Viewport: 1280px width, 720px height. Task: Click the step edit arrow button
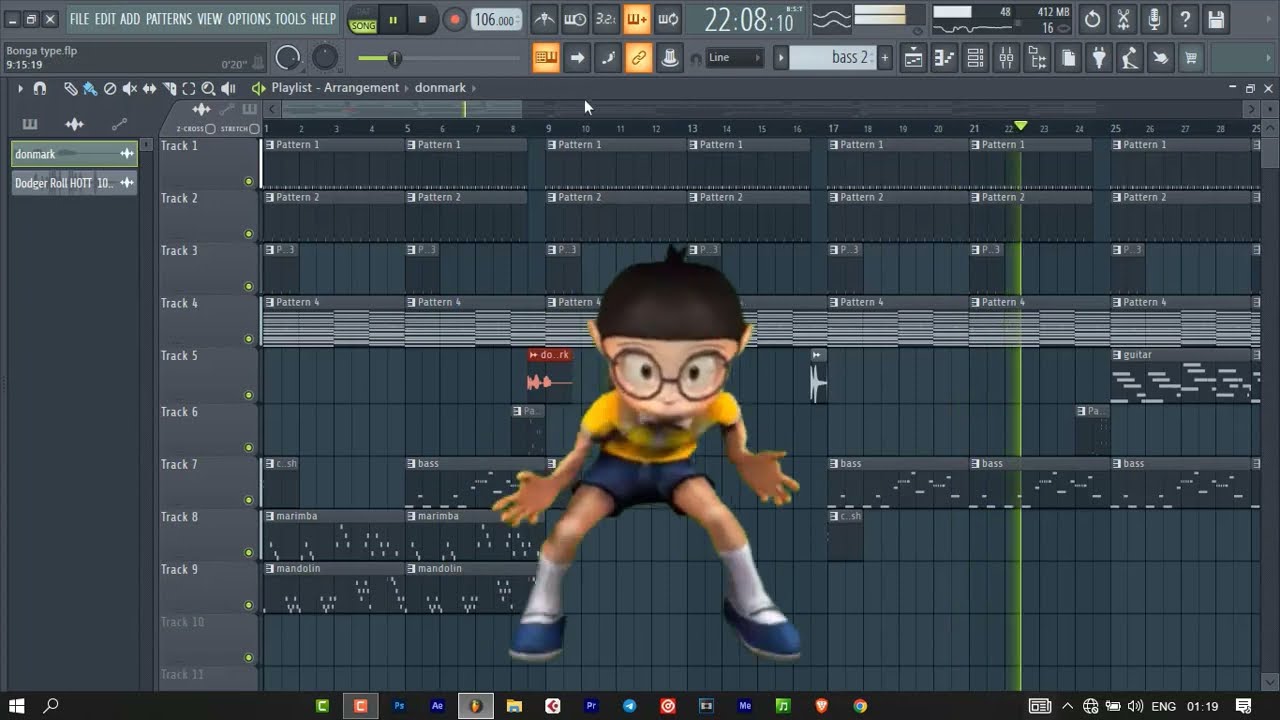click(577, 58)
